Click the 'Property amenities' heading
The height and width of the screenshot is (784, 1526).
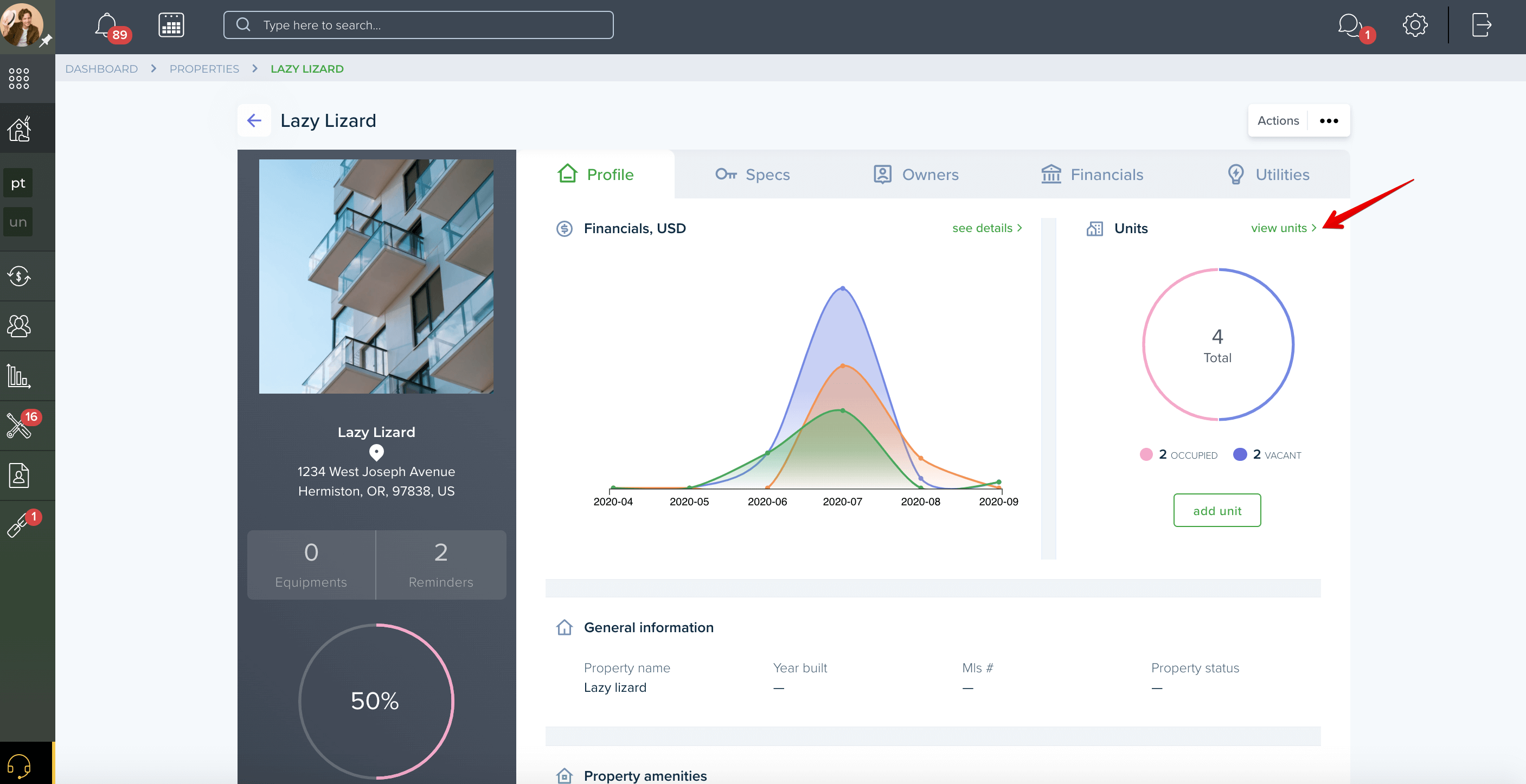click(x=645, y=776)
